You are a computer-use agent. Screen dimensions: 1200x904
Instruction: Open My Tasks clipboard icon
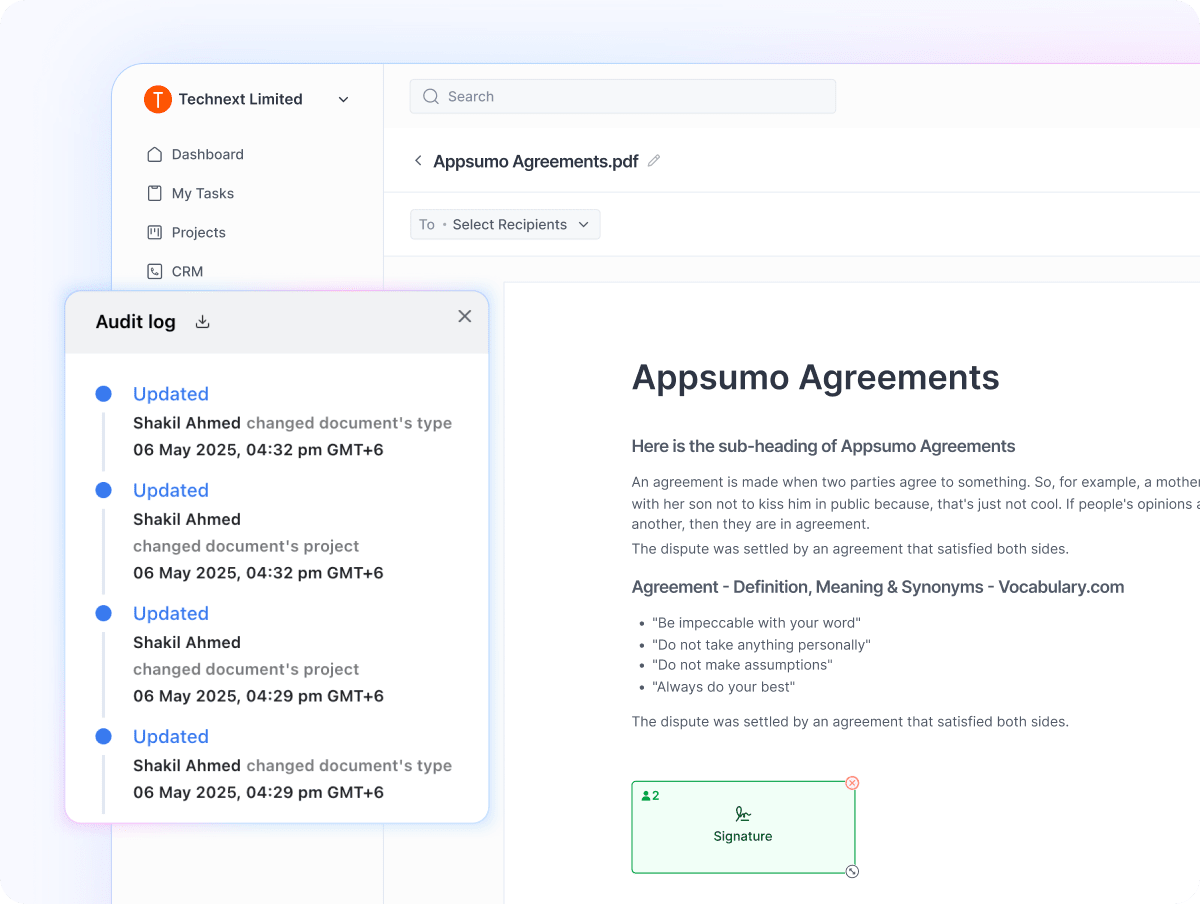(154, 193)
